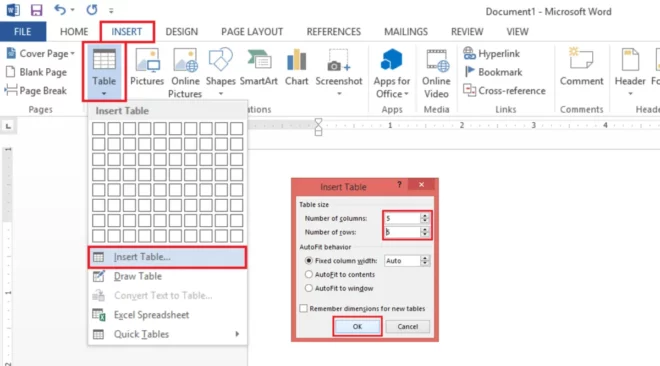
Task: Click the indent marker on the ruler
Action: click(x=318, y=127)
